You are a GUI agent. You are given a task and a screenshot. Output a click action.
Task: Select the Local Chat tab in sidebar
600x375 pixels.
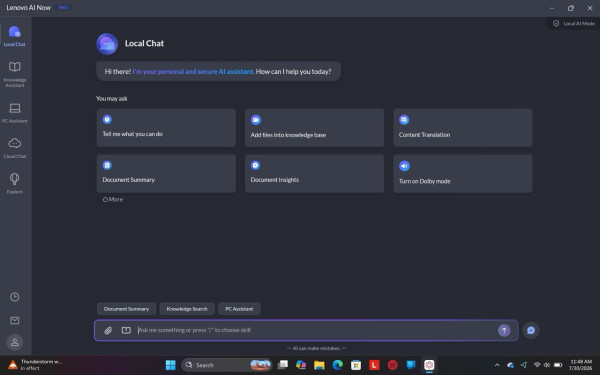[x=15, y=36]
